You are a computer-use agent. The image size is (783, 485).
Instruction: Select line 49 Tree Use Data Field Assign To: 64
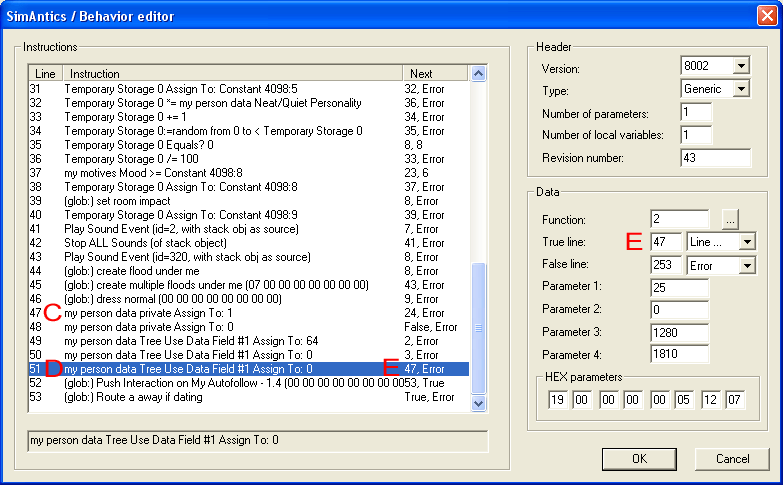click(x=249, y=341)
